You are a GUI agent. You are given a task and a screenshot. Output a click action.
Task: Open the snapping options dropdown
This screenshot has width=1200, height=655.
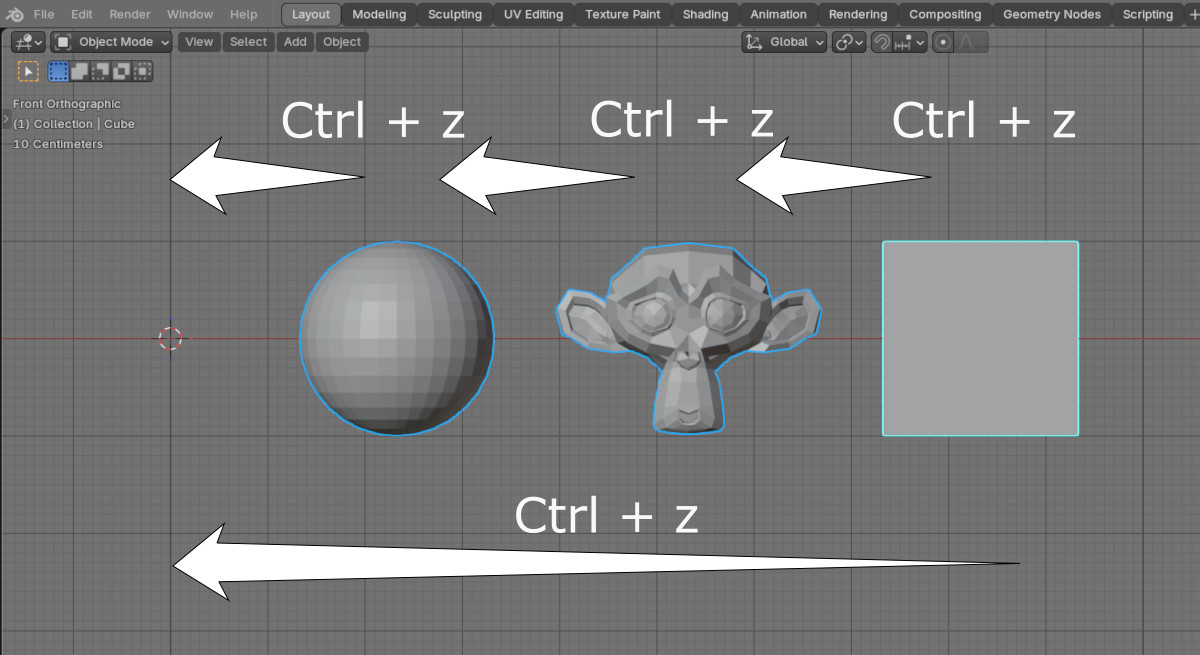coord(910,42)
